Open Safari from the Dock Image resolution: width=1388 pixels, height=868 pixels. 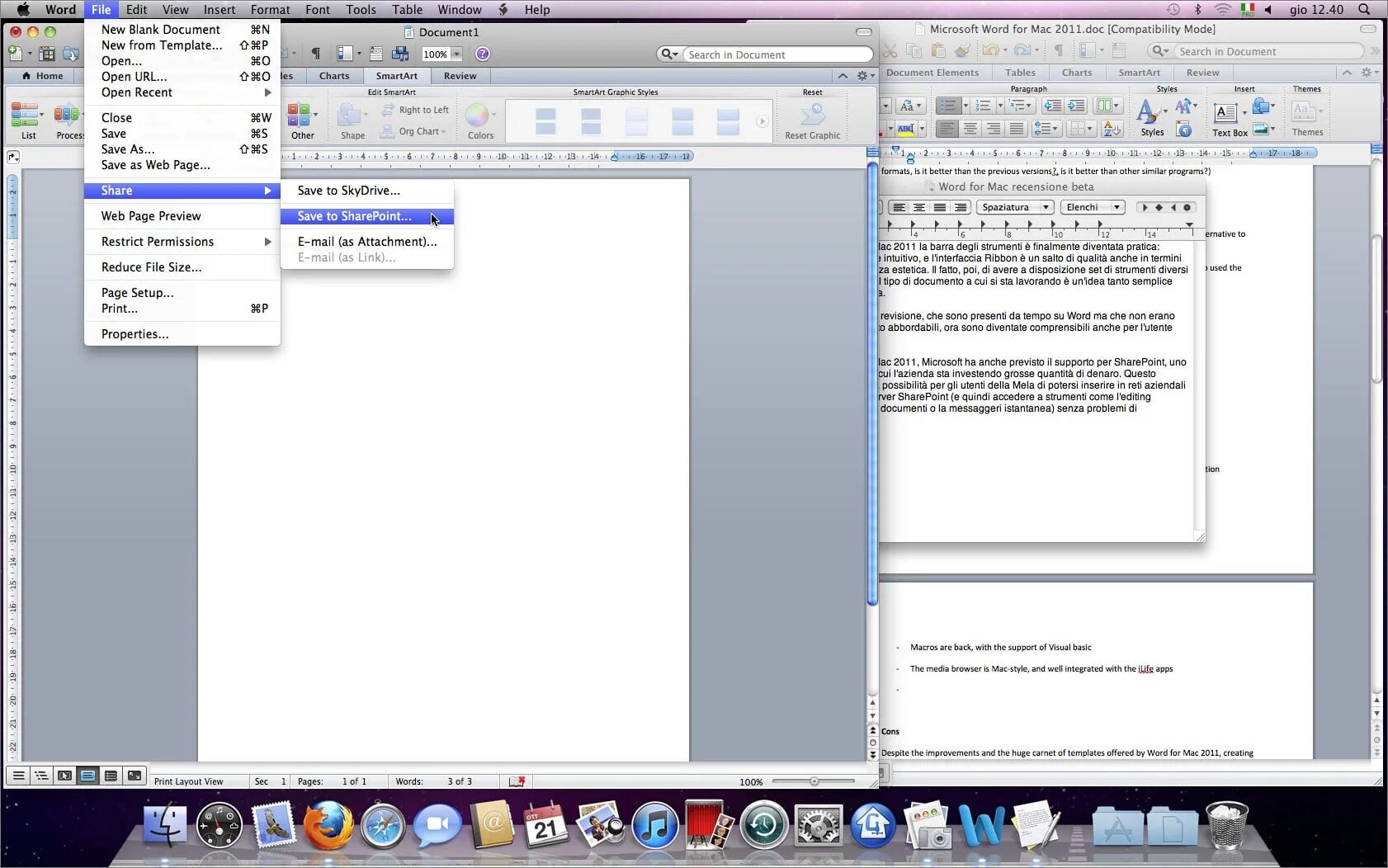point(382,825)
